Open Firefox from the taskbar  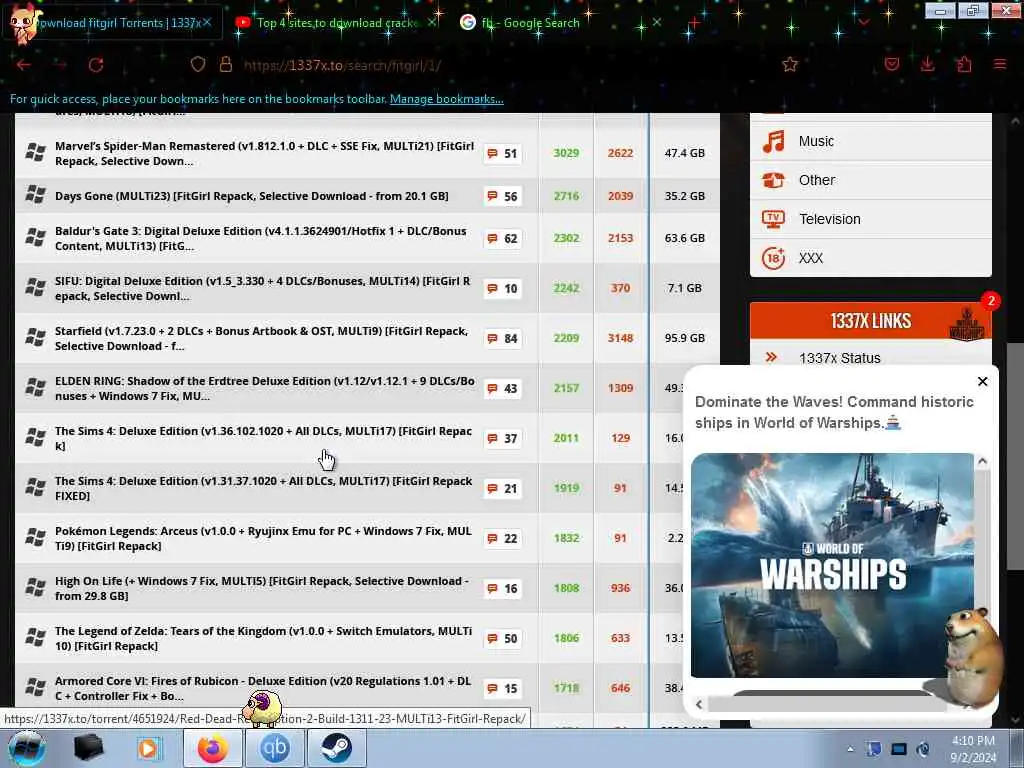point(213,748)
